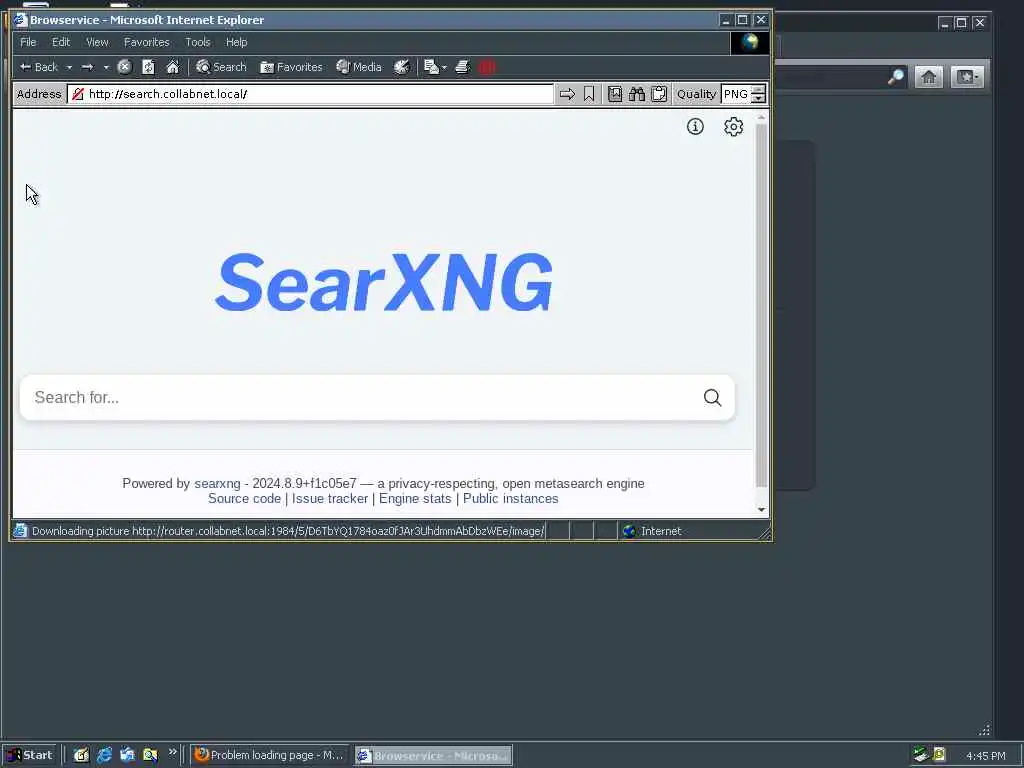Open the Forward history dropdown arrow
This screenshot has width=1024, height=768.
[x=106, y=67]
